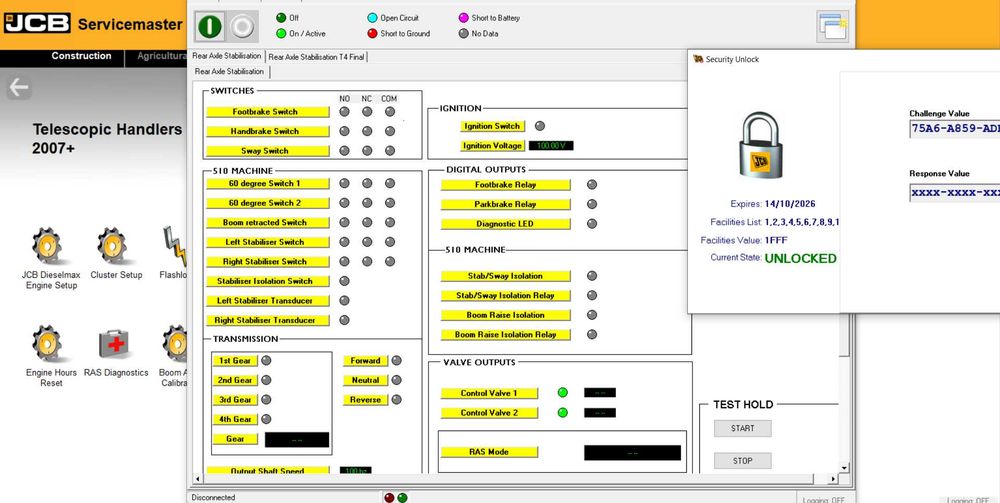This screenshot has width=1000, height=503.
Task: Click Diagnostic LED status indicator
Action: point(592,224)
